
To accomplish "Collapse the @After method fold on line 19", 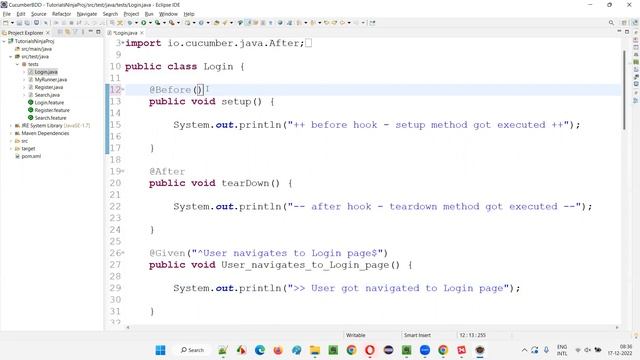I will click(x=123, y=171).
